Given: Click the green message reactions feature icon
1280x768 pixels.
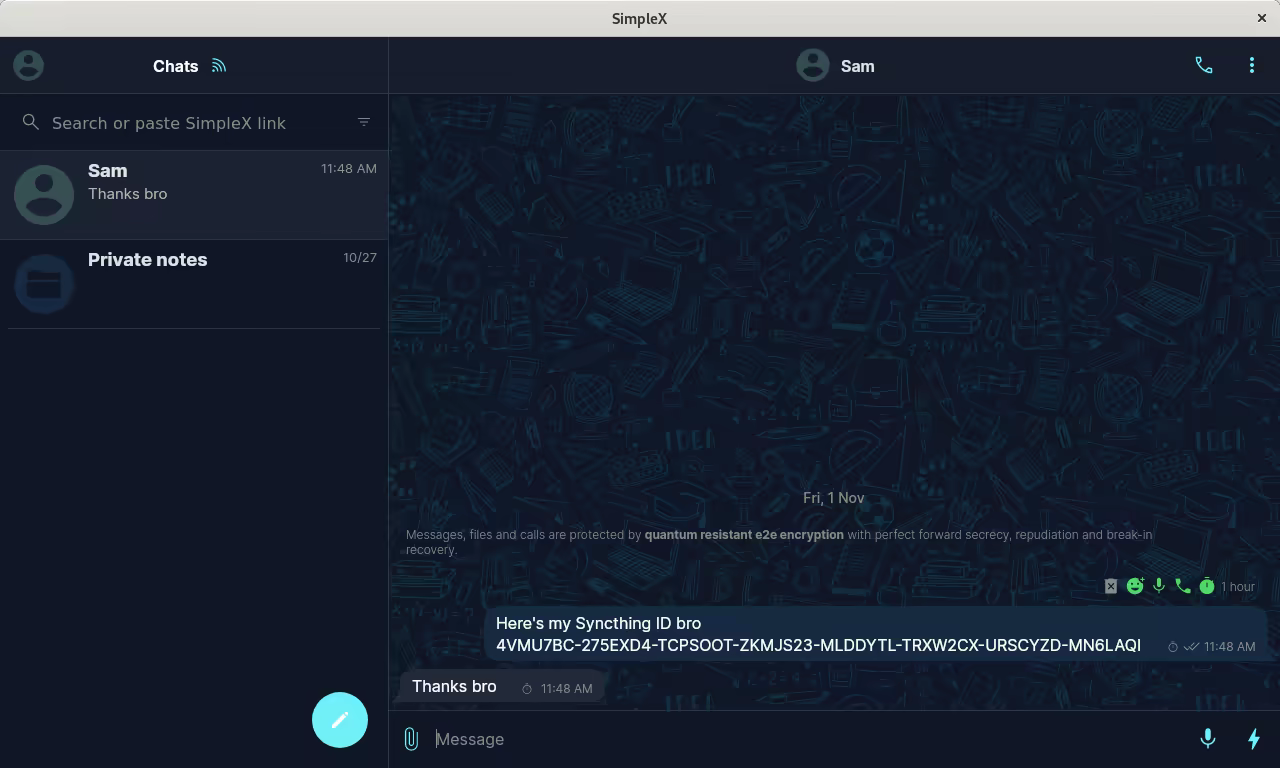Looking at the screenshot, I should click(x=1135, y=587).
